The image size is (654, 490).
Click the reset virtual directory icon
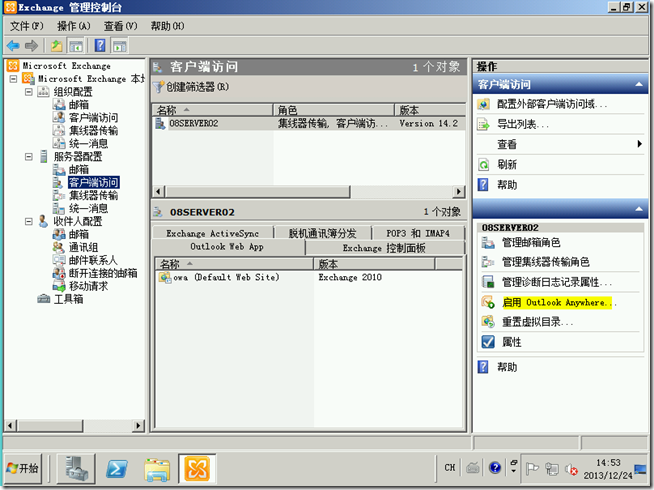(488, 322)
